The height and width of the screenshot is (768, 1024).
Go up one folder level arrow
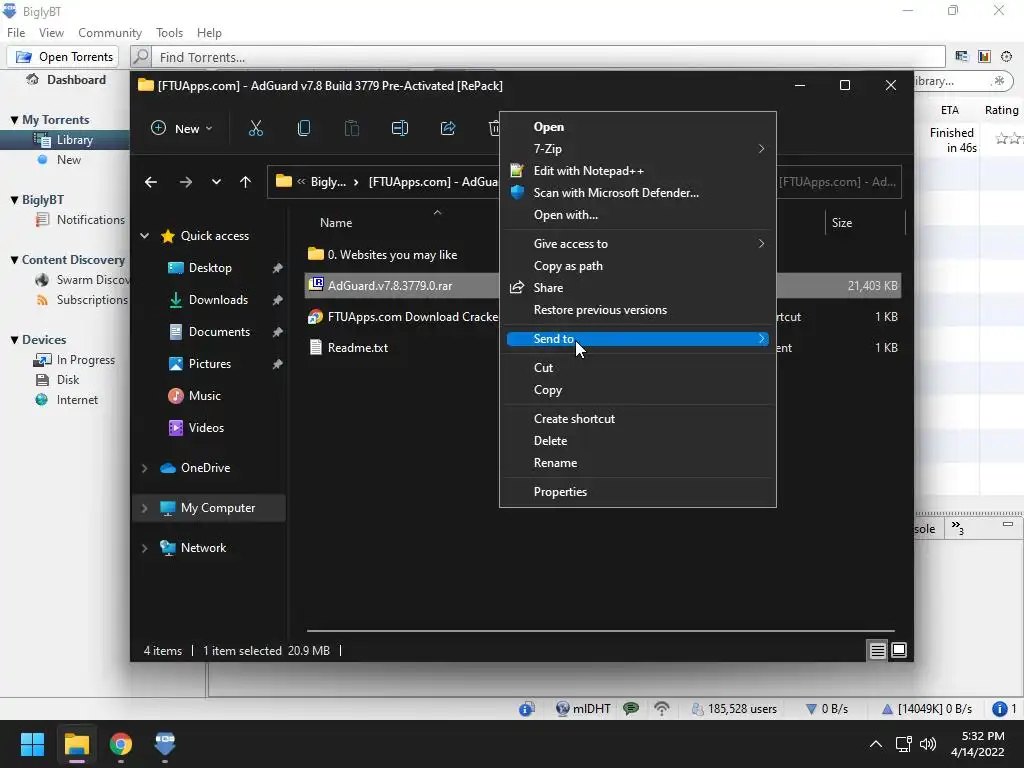pos(246,182)
